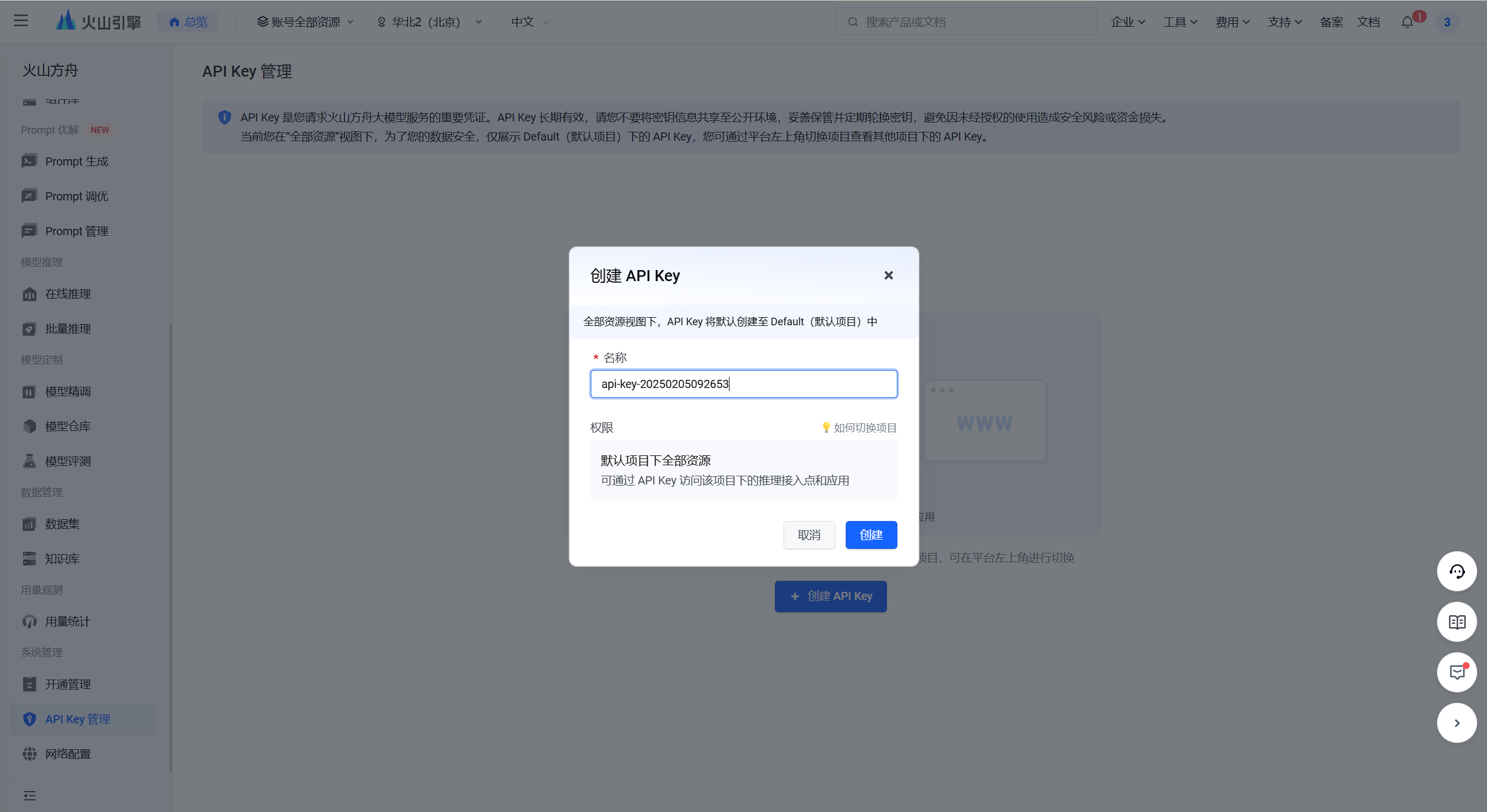Collapse floating tools with the arrow icon
1487x812 pixels.
click(x=1457, y=723)
